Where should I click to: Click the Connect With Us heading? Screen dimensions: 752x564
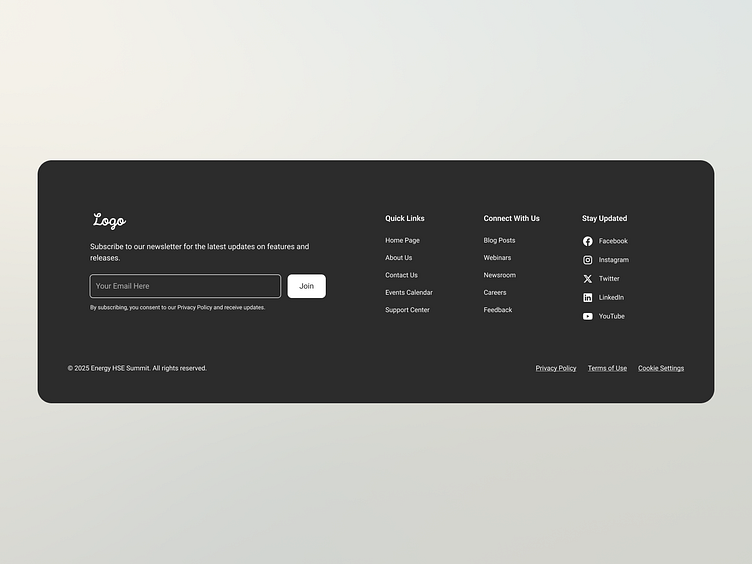[511, 218]
